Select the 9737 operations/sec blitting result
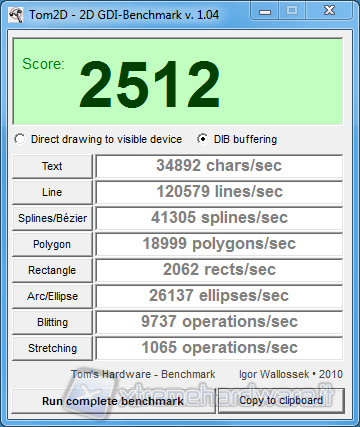360x427 pixels. pyautogui.click(x=219, y=322)
